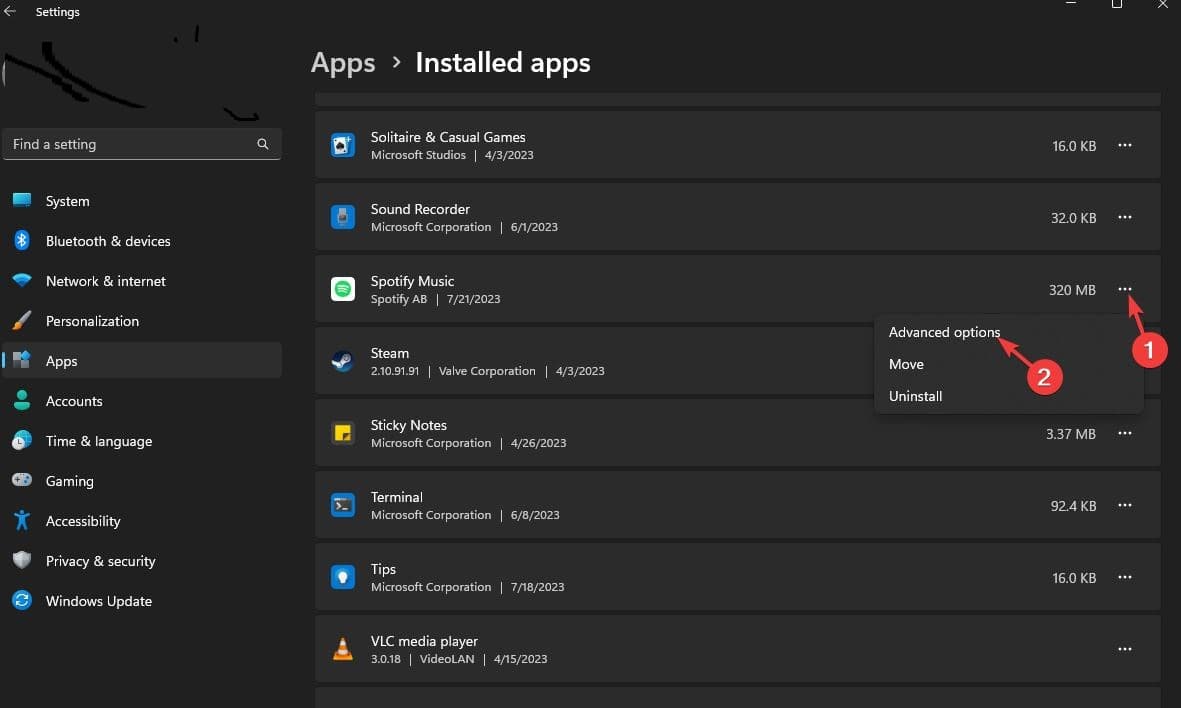Open the three-dot menu for Spotify Music

tap(1125, 288)
